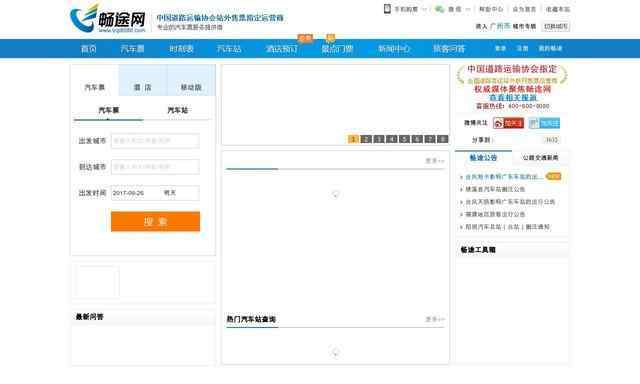Click the 热门汽车站查询 heading
Viewport: 640px width, 384px height.
coord(251,319)
